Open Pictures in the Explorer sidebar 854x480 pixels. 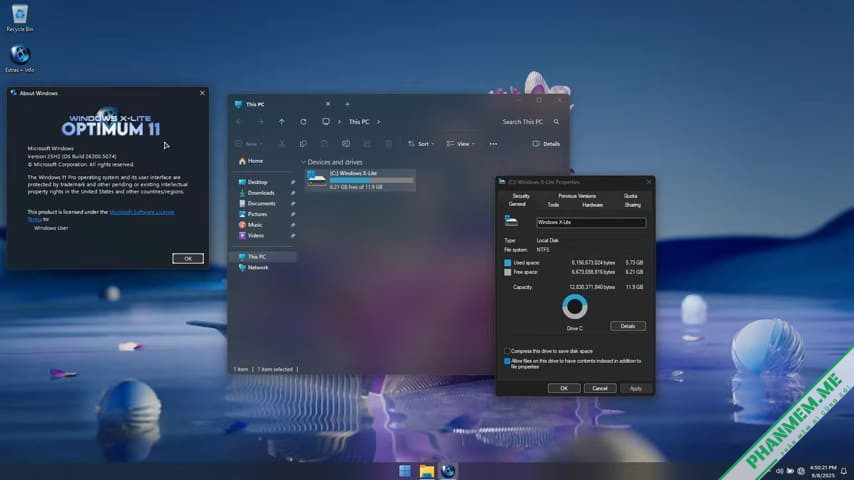coord(253,214)
